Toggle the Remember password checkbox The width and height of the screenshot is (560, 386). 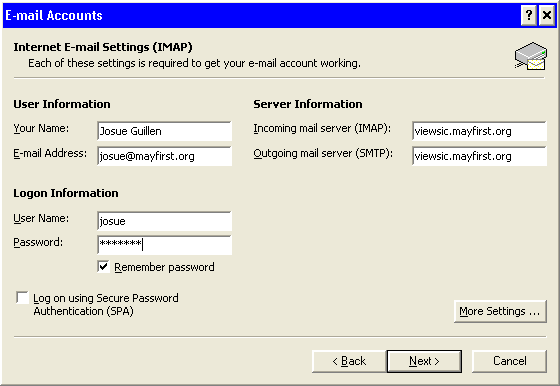(x=103, y=267)
